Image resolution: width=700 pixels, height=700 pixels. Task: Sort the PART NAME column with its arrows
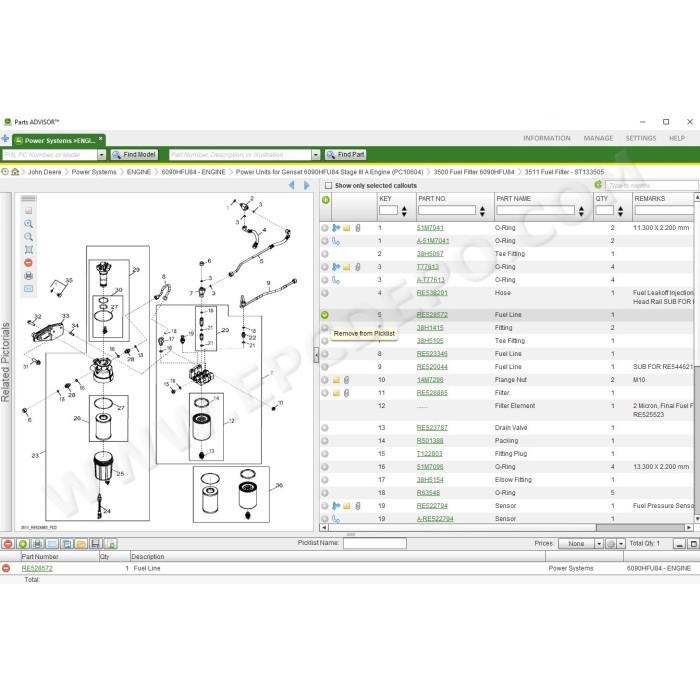click(581, 211)
